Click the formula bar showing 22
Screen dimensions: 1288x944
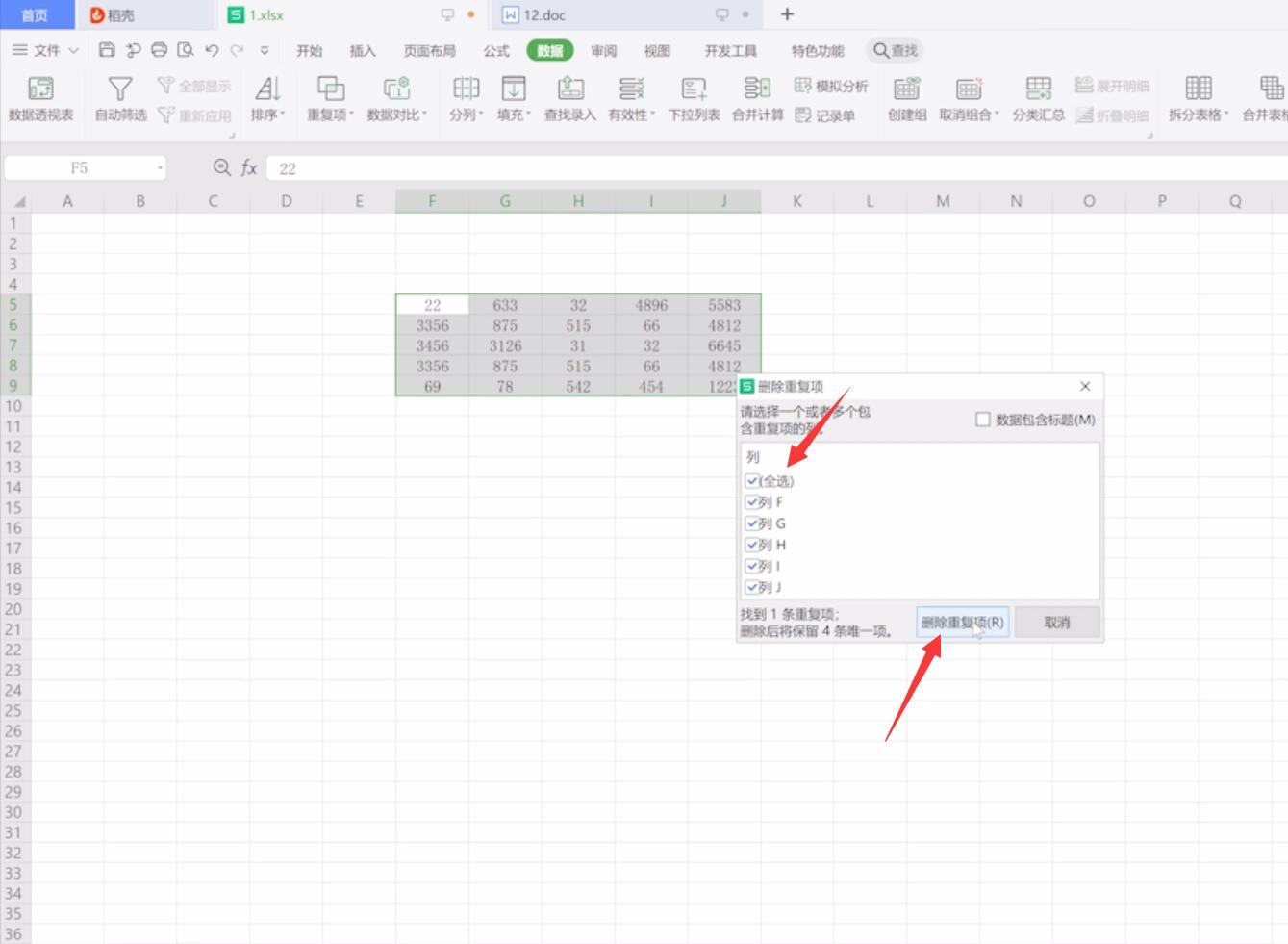775,168
